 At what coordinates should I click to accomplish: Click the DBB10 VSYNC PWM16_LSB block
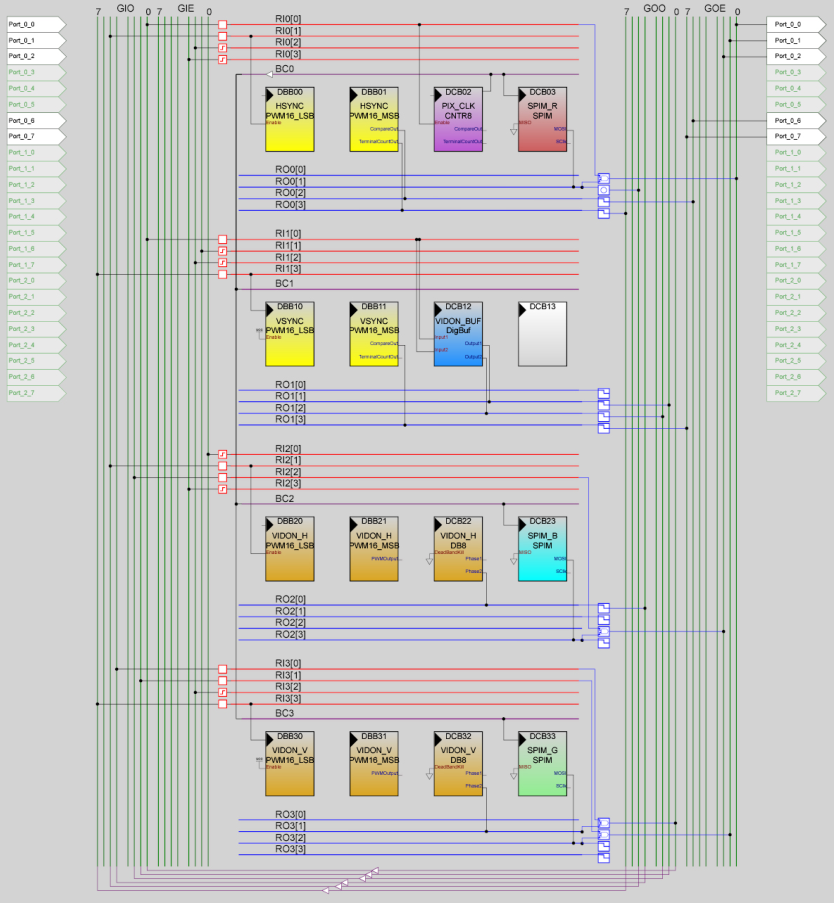pyautogui.click(x=290, y=334)
